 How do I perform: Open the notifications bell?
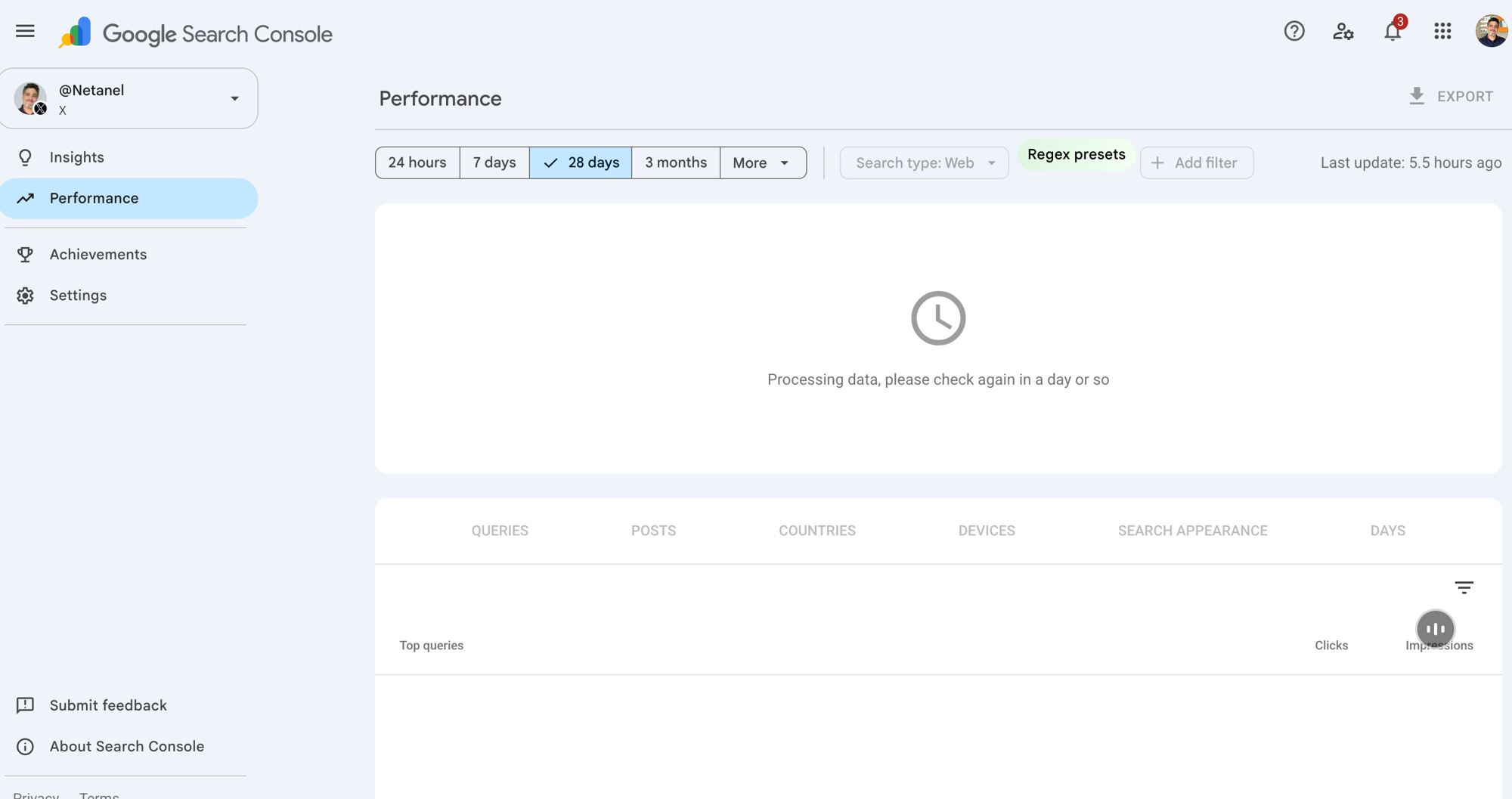point(1393,31)
